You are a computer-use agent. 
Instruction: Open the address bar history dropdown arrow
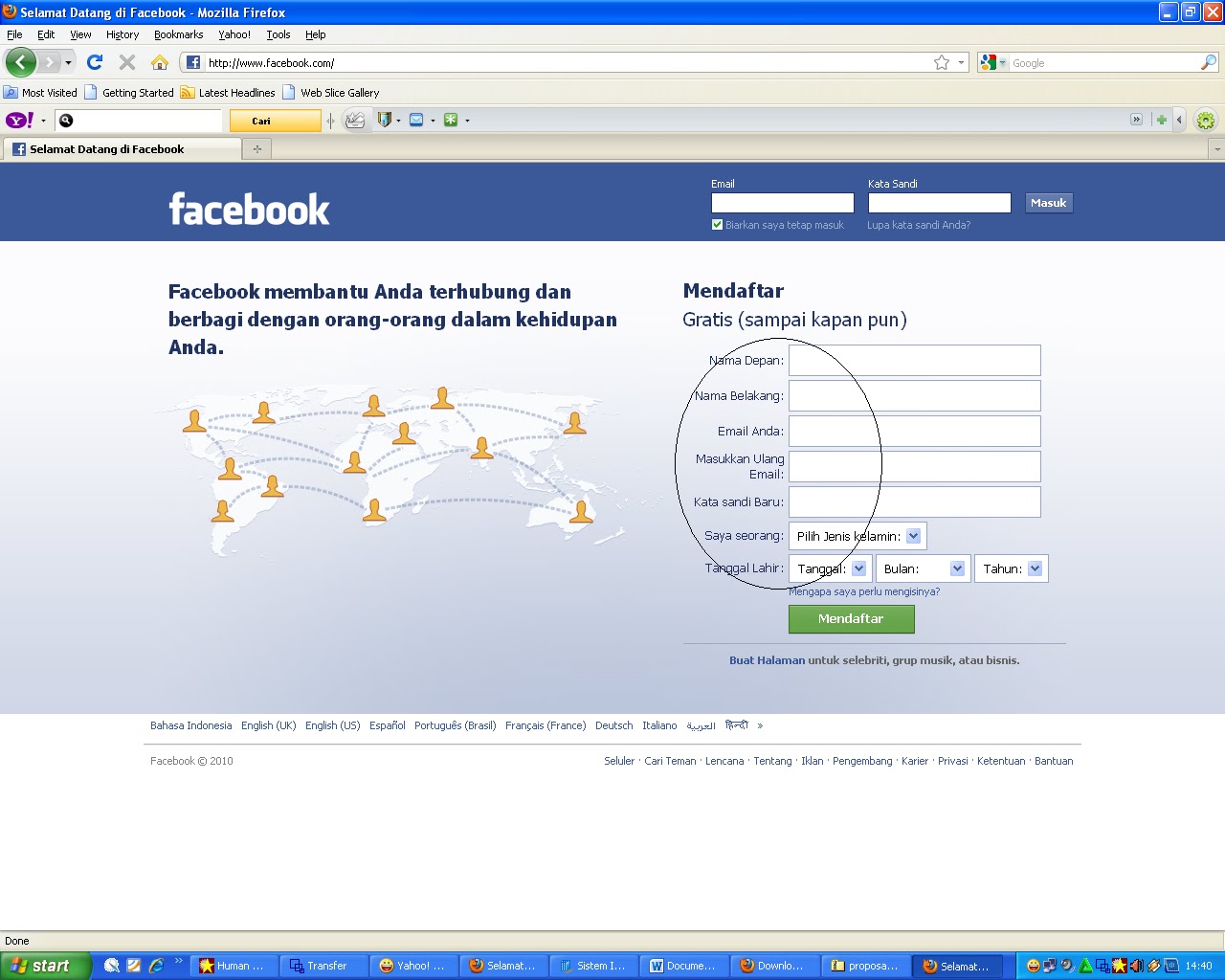[961, 63]
